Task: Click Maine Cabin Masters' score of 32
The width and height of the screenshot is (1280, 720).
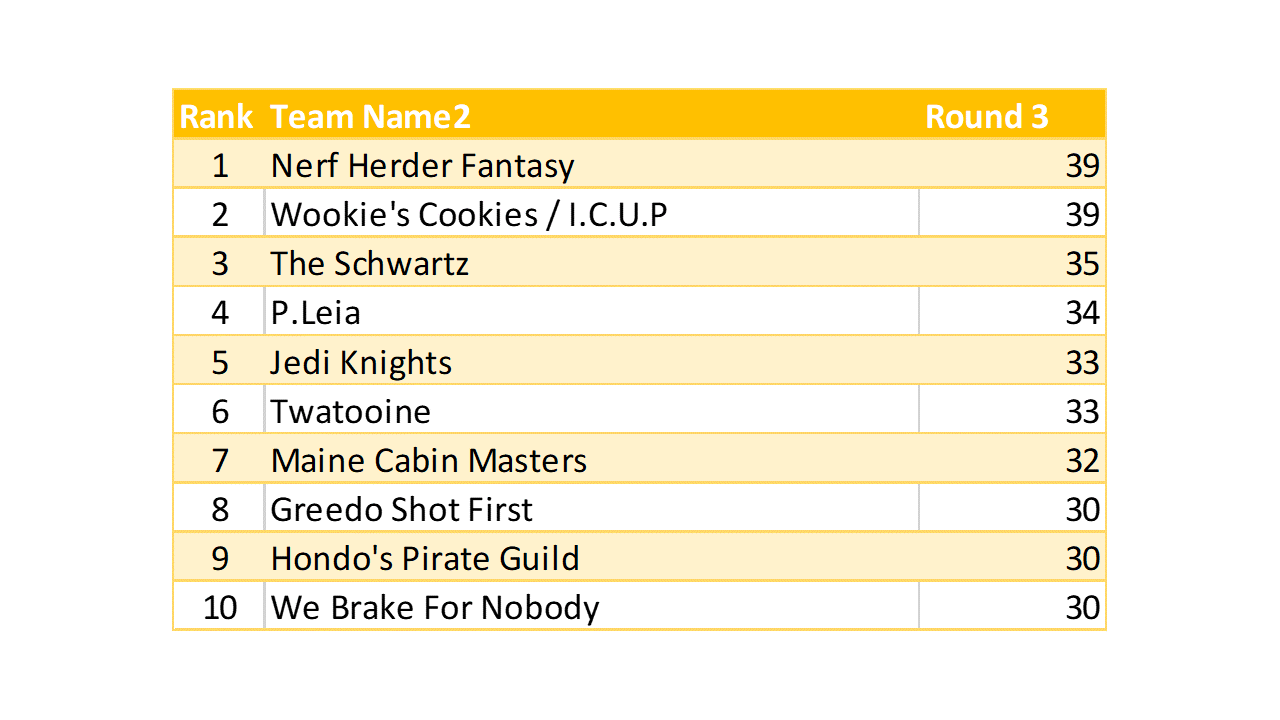Action: pos(1081,460)
